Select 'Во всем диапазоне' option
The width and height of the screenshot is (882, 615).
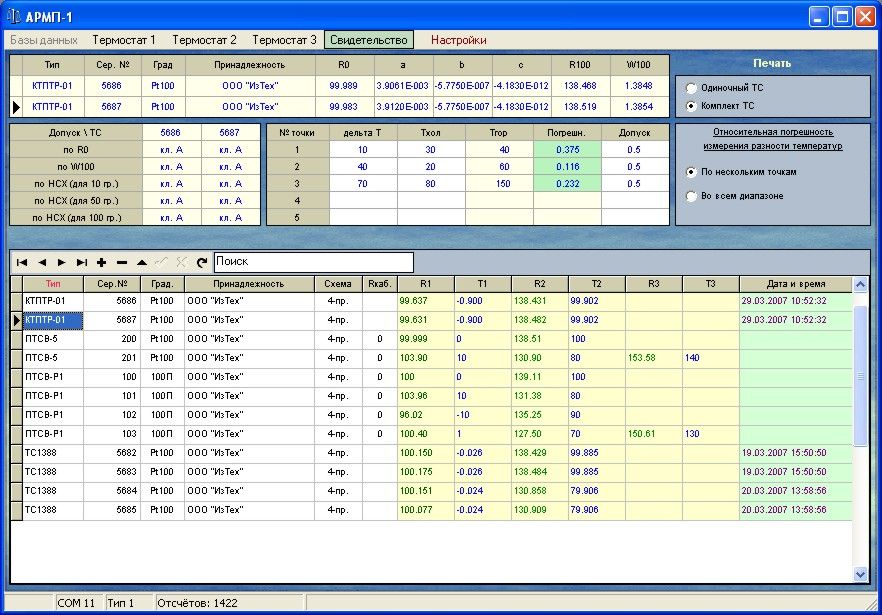(x=691, y=196)
